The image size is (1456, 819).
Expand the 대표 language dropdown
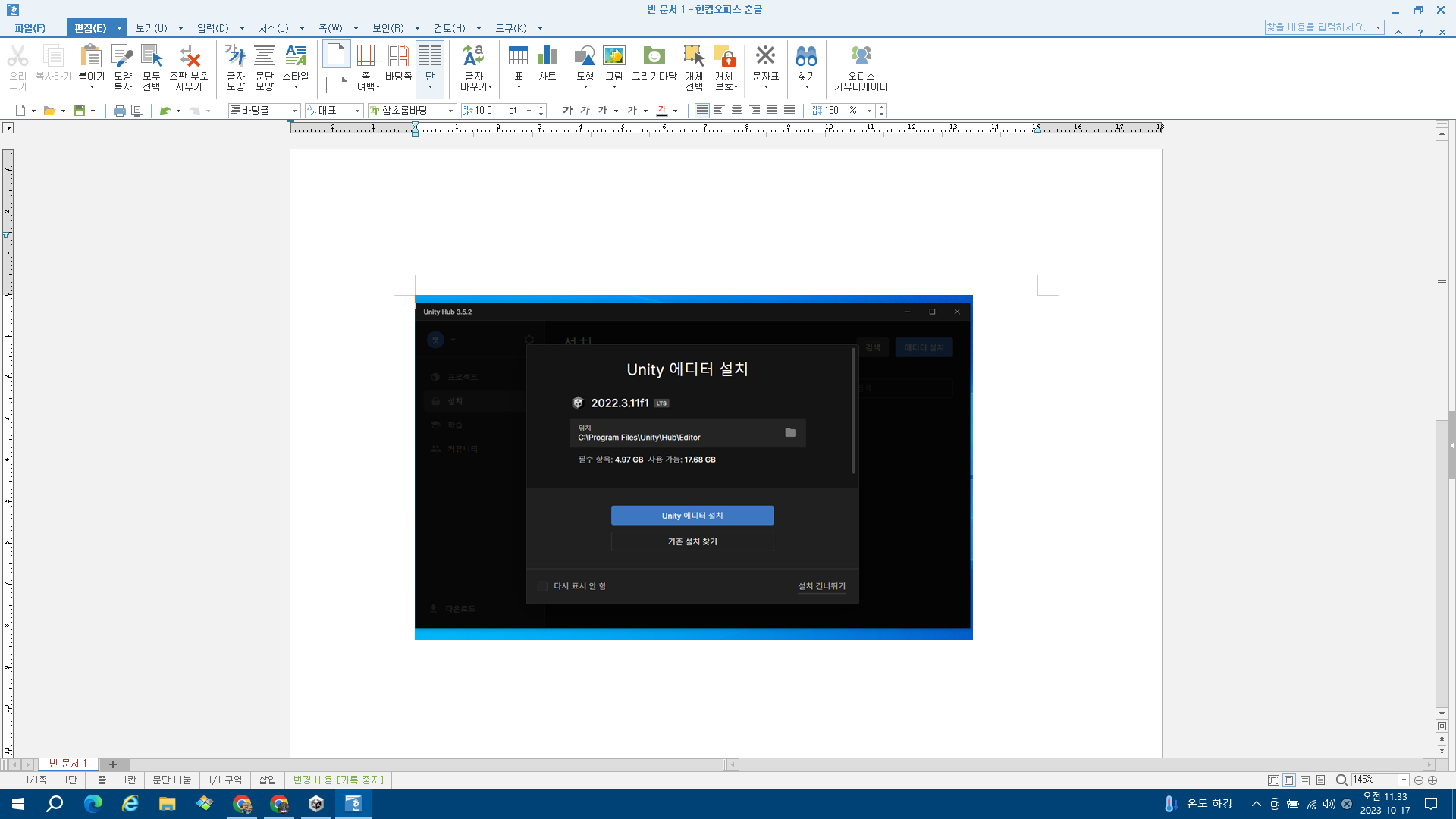(357, 111)
